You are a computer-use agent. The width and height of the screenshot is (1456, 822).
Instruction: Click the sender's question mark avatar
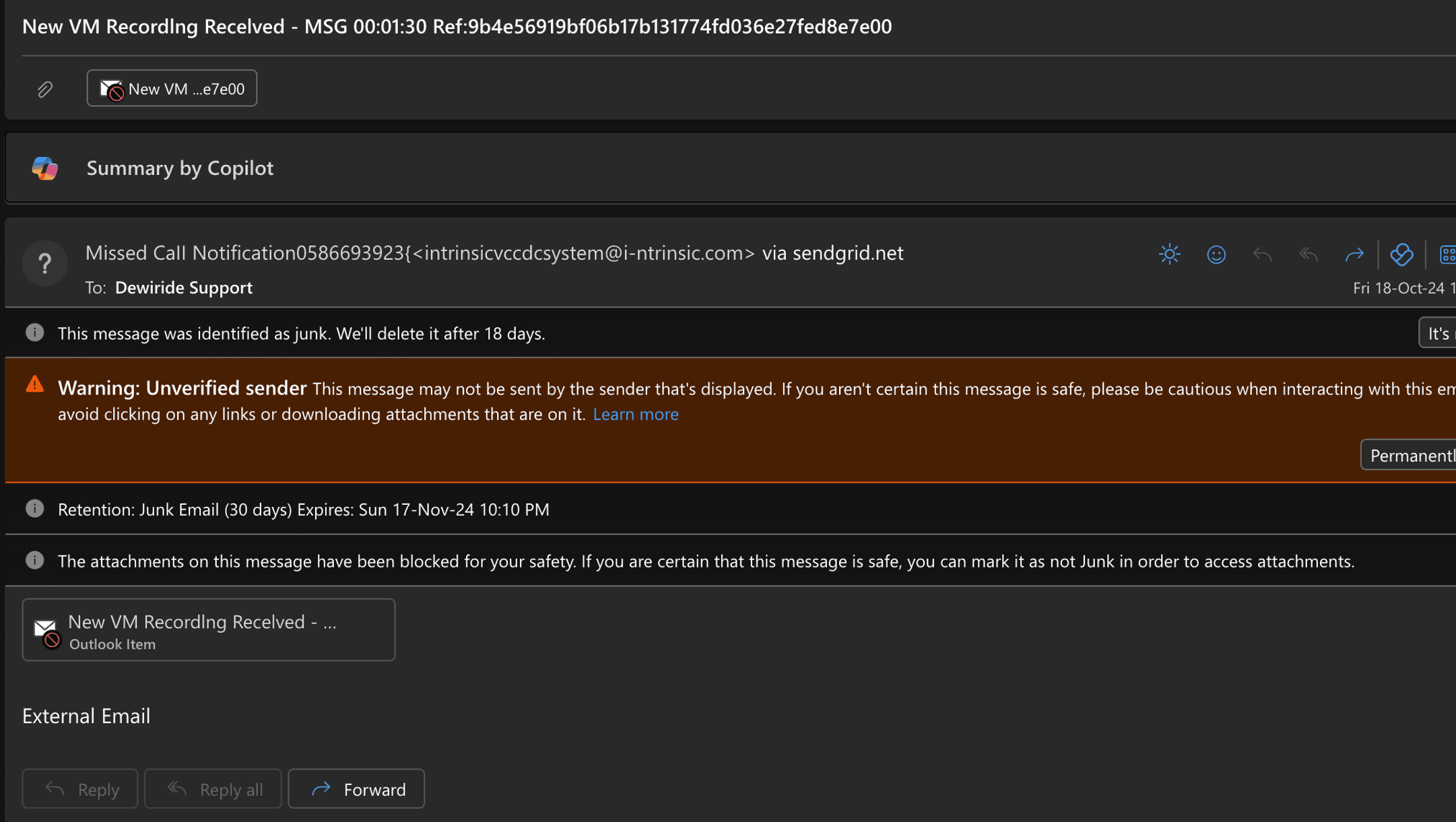[45, 263]
